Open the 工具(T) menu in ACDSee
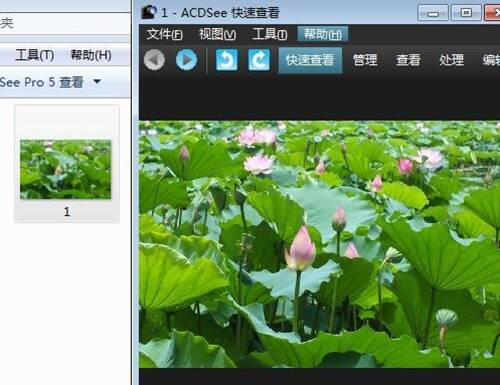Image resolution: width=500 pixels, height=385 pixels. 270,34
